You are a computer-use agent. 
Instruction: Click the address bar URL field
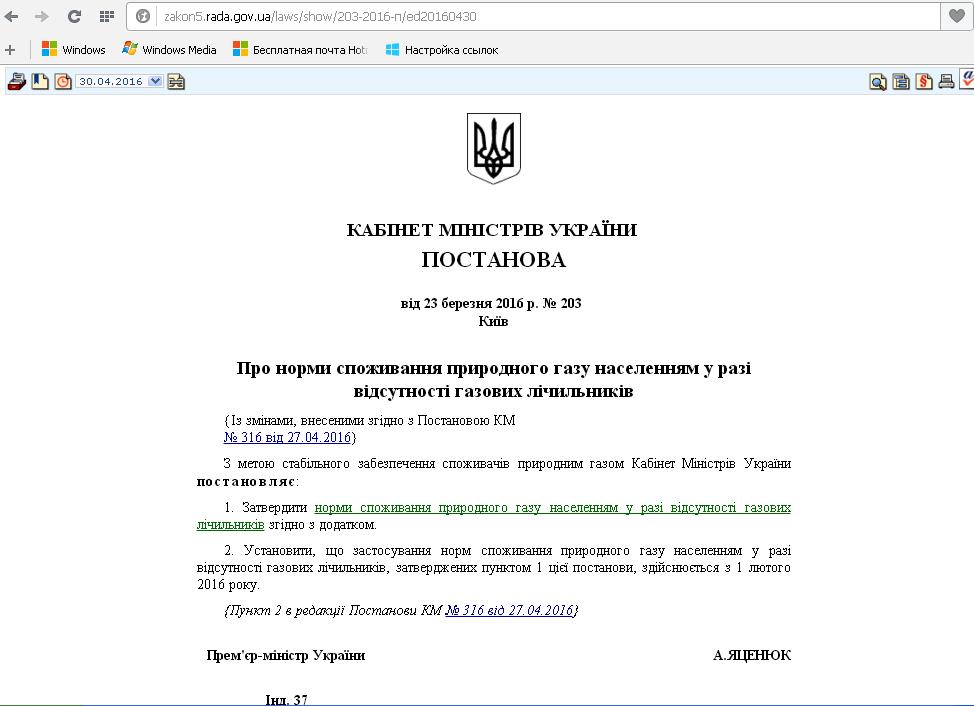point(540,16)
